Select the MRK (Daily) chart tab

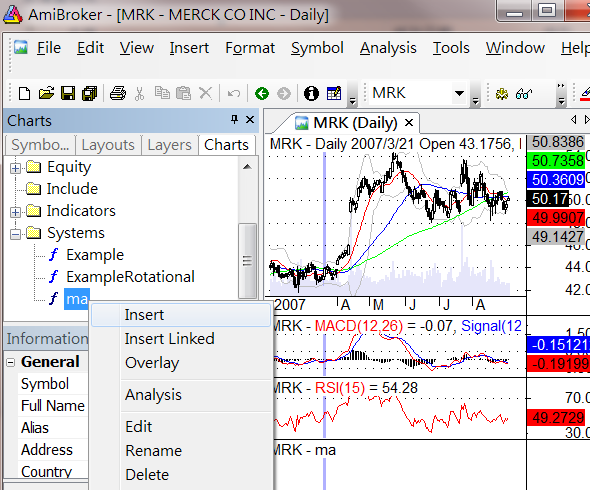[x=346, y=123]
